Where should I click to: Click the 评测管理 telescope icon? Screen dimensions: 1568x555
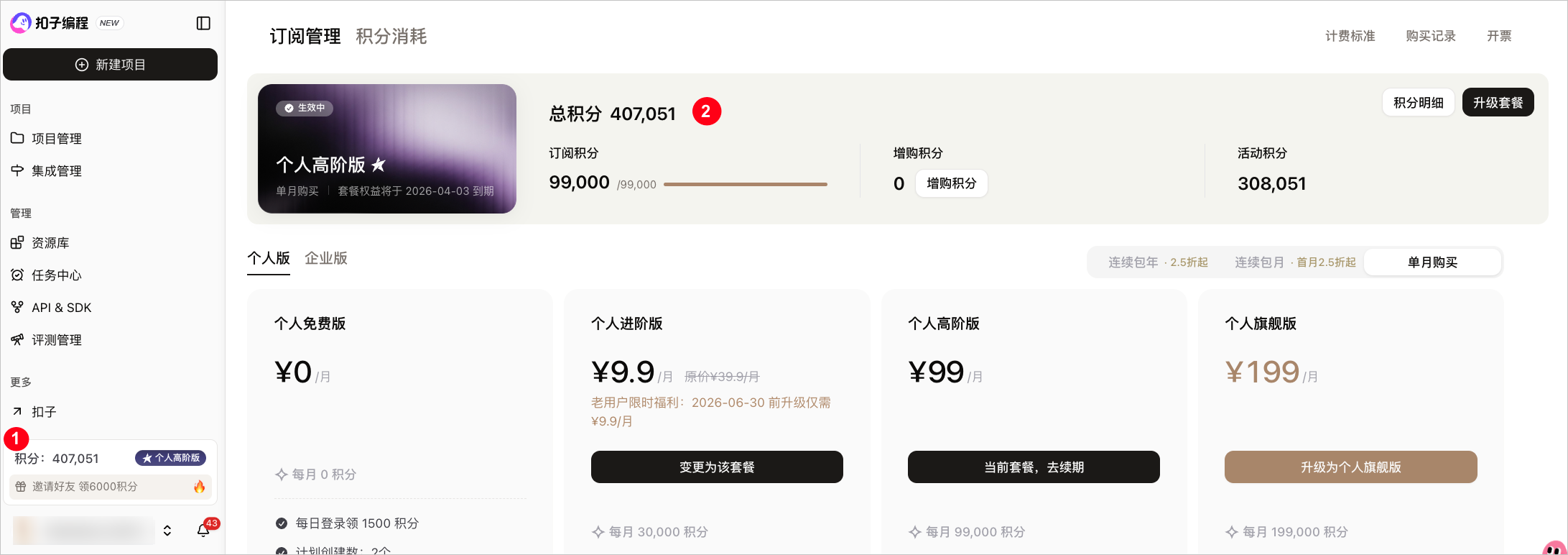click(x=17, y=339)
